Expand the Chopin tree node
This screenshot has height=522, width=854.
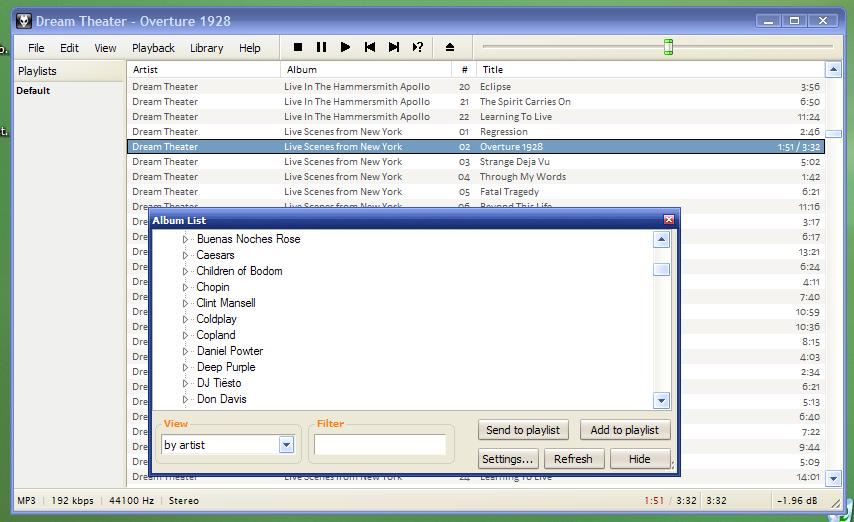coord(185,287)
